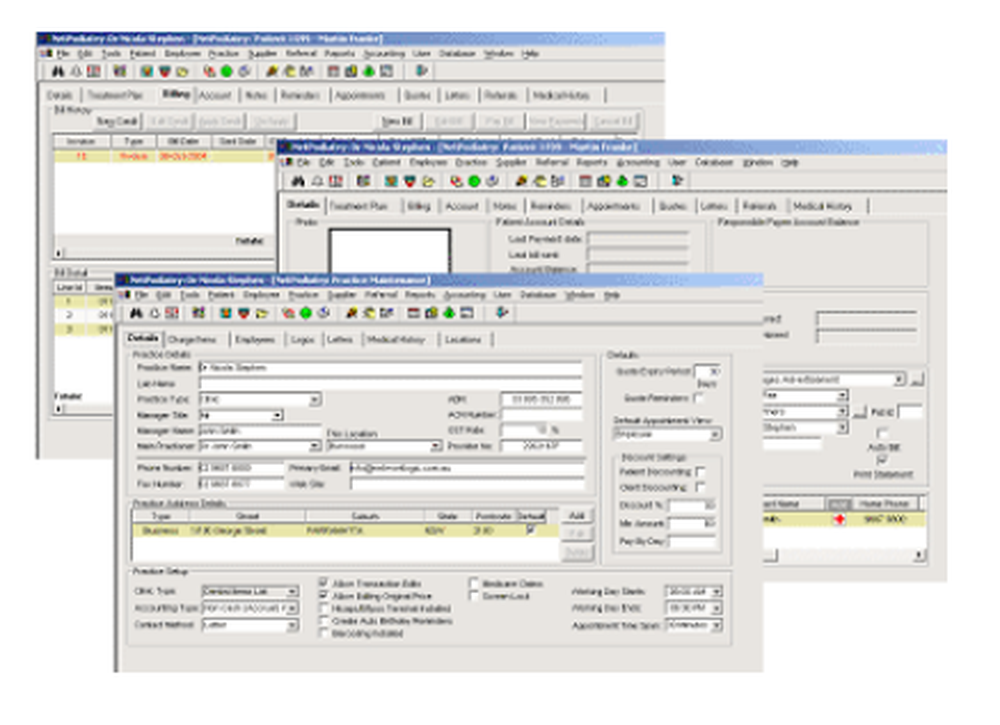This screenshot has width=1000, height=725.
Task: Click green circle icon in middle Patient Details window
Action: point(474,181)
